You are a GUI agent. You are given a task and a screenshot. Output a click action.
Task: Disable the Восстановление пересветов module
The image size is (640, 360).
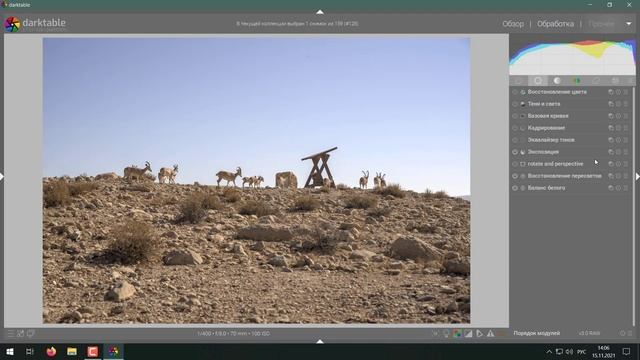pyautogui.click(x=515, y=176)
